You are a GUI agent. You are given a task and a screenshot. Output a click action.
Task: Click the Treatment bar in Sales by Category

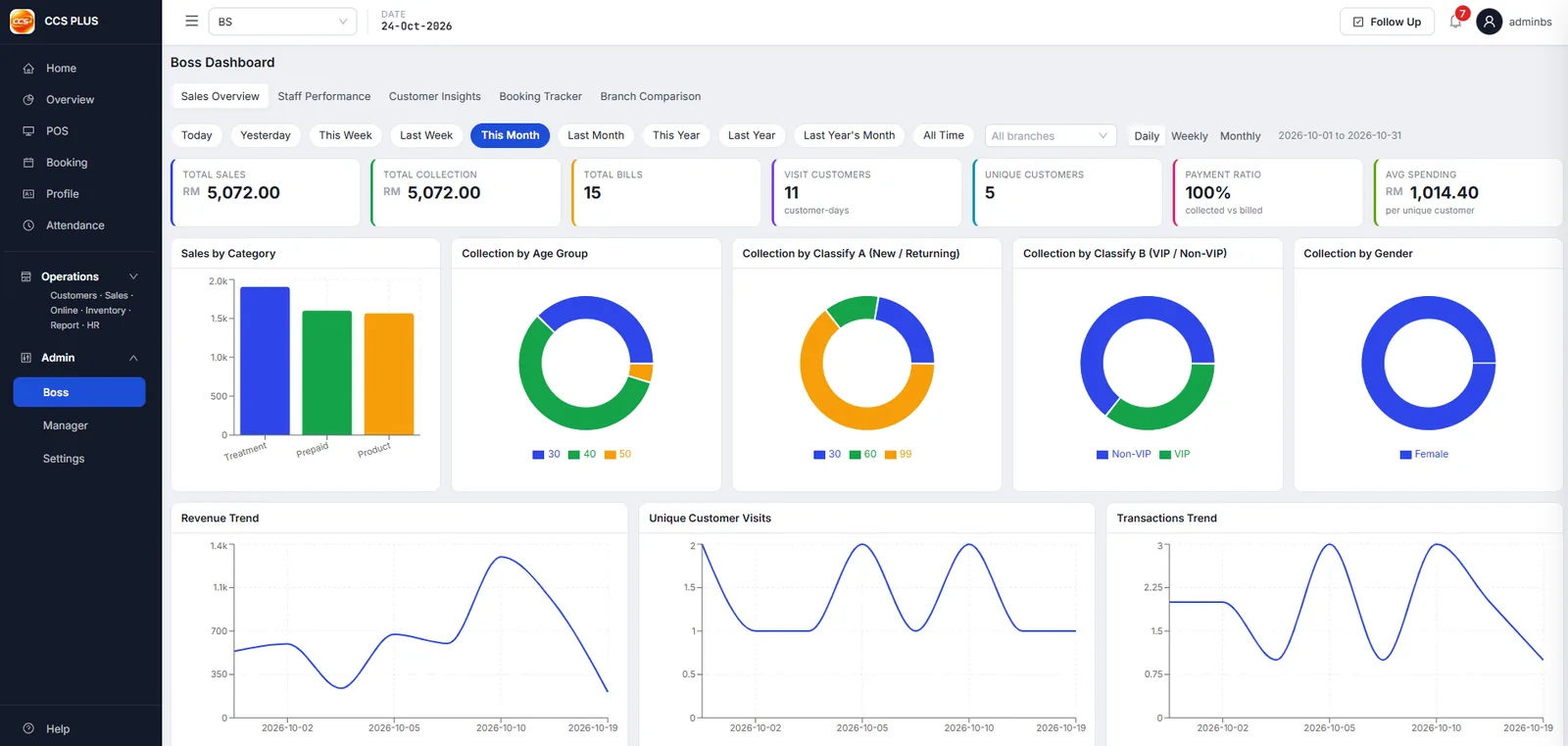click(265, 361)
